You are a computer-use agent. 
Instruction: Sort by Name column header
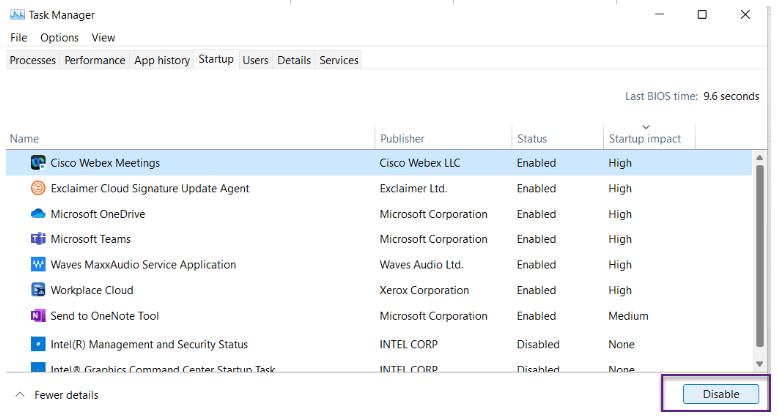pos(24,139)
